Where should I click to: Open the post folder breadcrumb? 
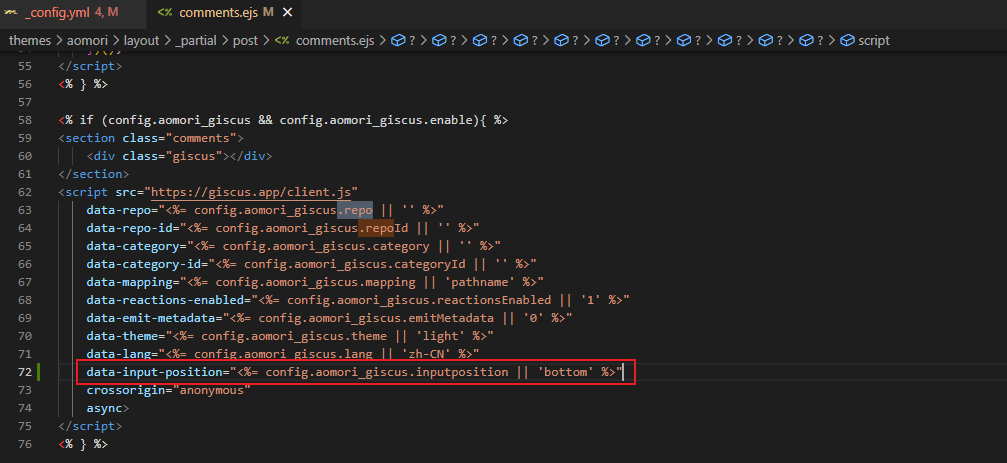pos(244,41)
